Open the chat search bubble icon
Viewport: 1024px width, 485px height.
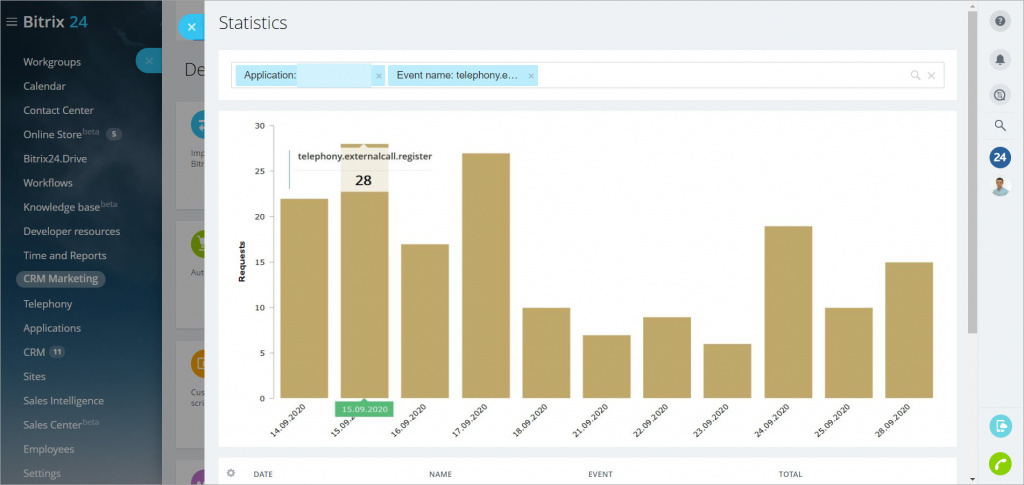1000,95
